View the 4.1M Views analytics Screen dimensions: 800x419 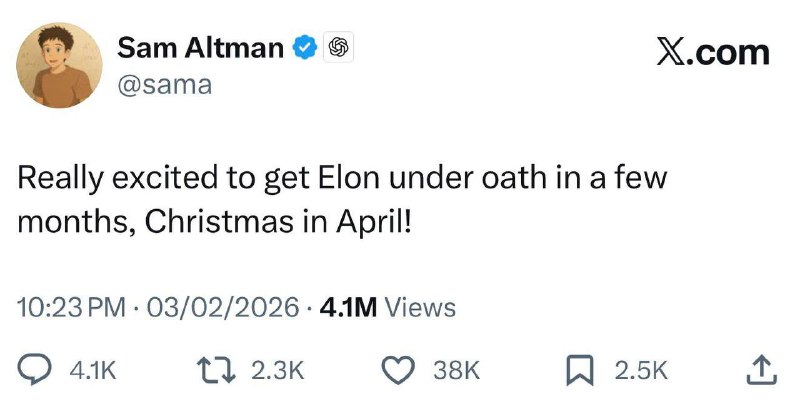(386, 308)
